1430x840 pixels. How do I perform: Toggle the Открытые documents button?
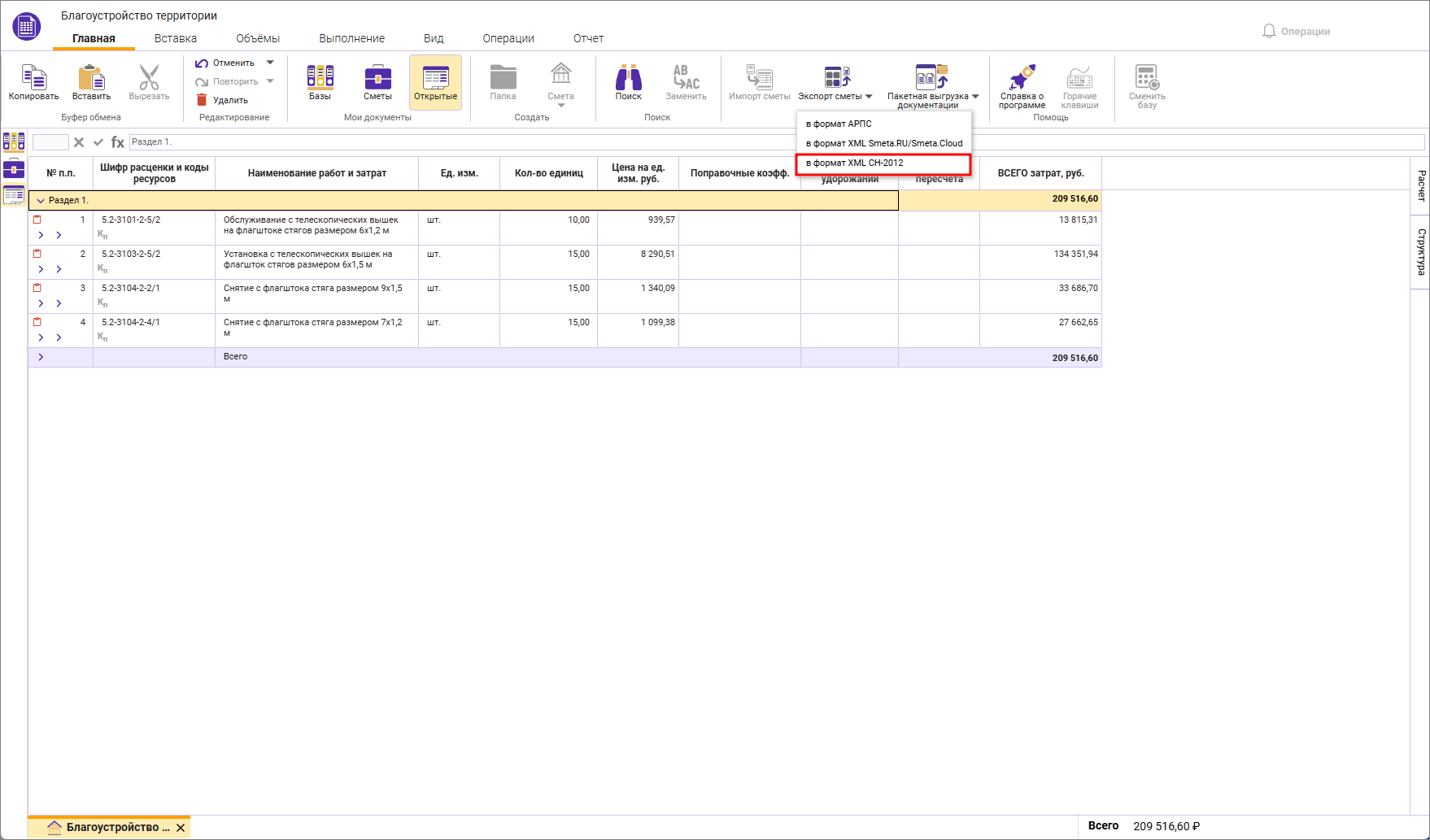[x=436, y=82]
